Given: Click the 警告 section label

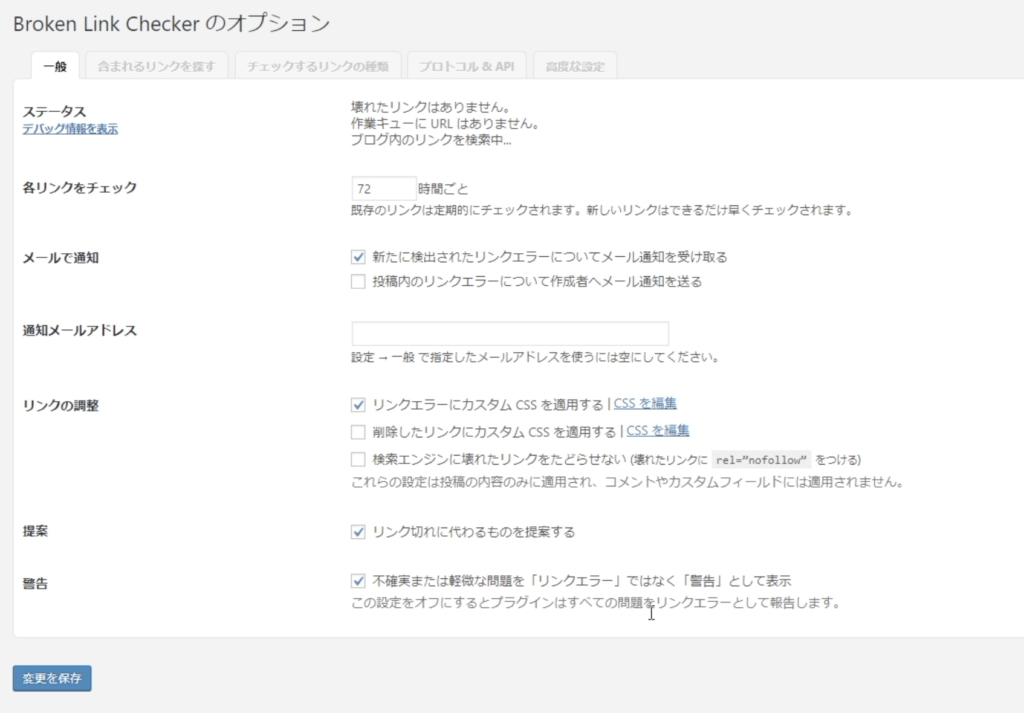Looking at the screenshot, I should (x=35, y=583).
